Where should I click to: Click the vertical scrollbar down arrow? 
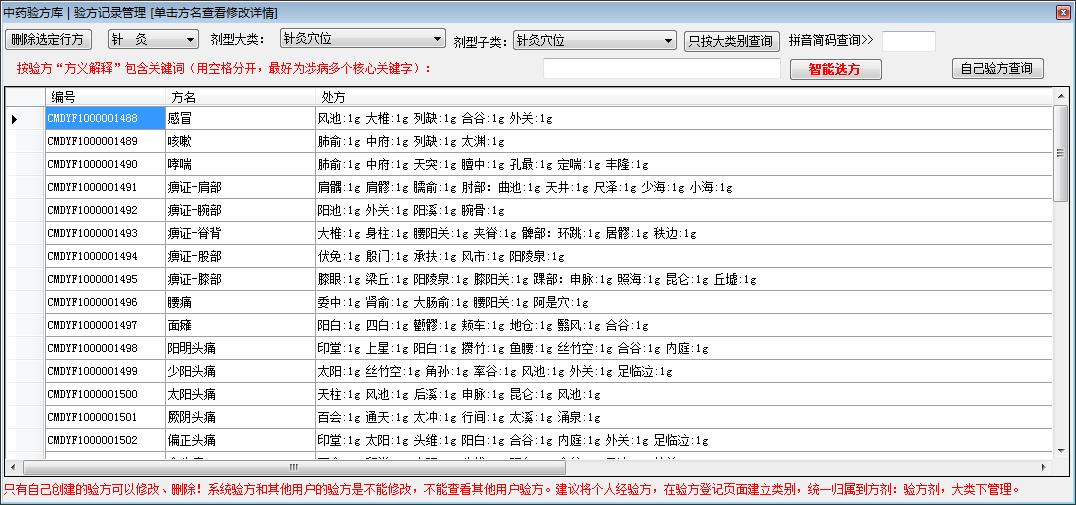[x=1062, y=451]
